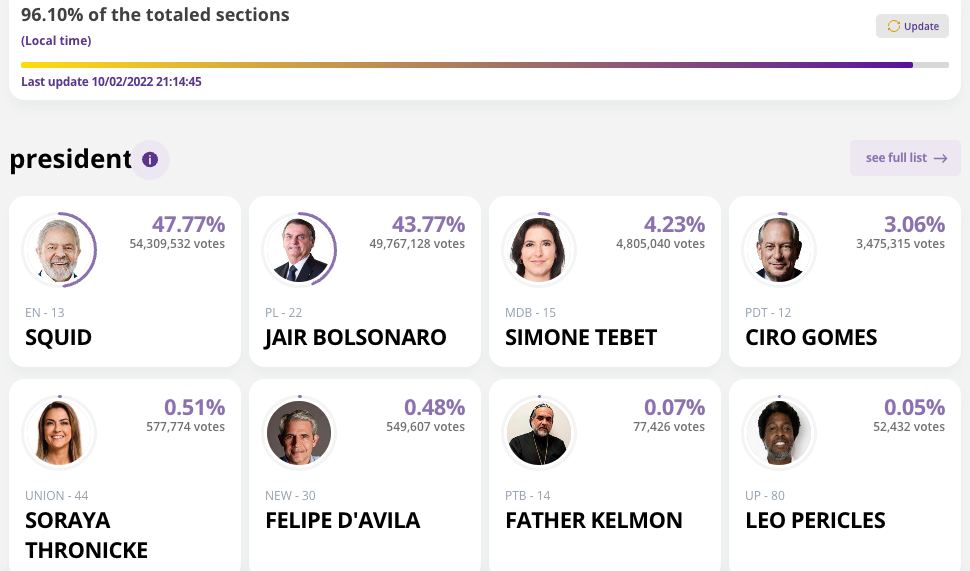Click Leo Pericles's portrait photo

(x=778, y=433)
